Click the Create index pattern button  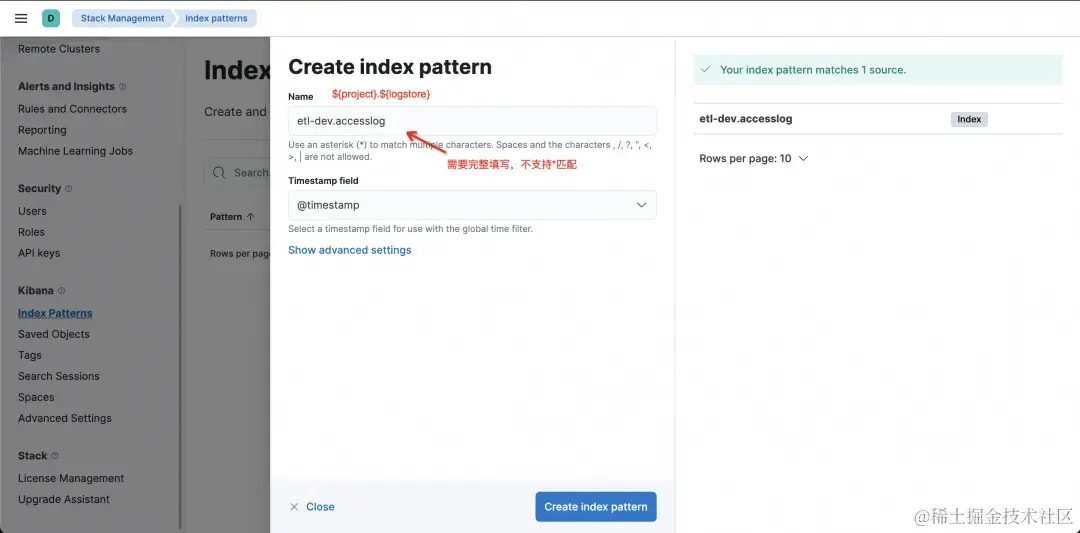click(595, 507)
